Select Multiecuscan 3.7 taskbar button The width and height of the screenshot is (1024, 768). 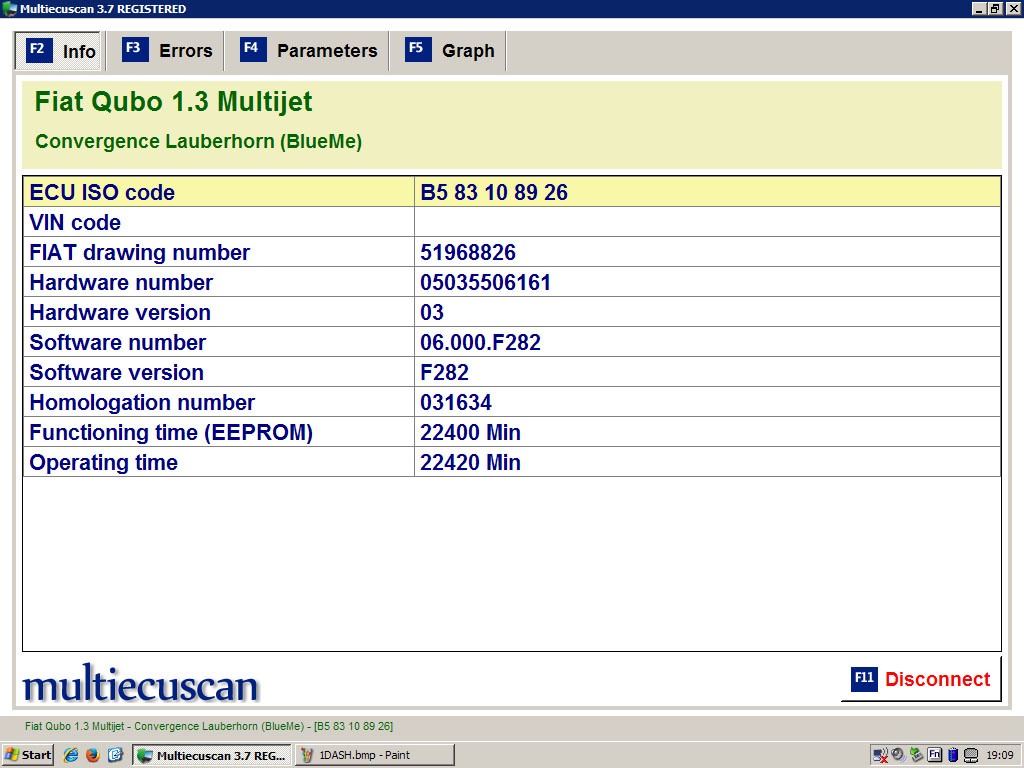(212, 755)
